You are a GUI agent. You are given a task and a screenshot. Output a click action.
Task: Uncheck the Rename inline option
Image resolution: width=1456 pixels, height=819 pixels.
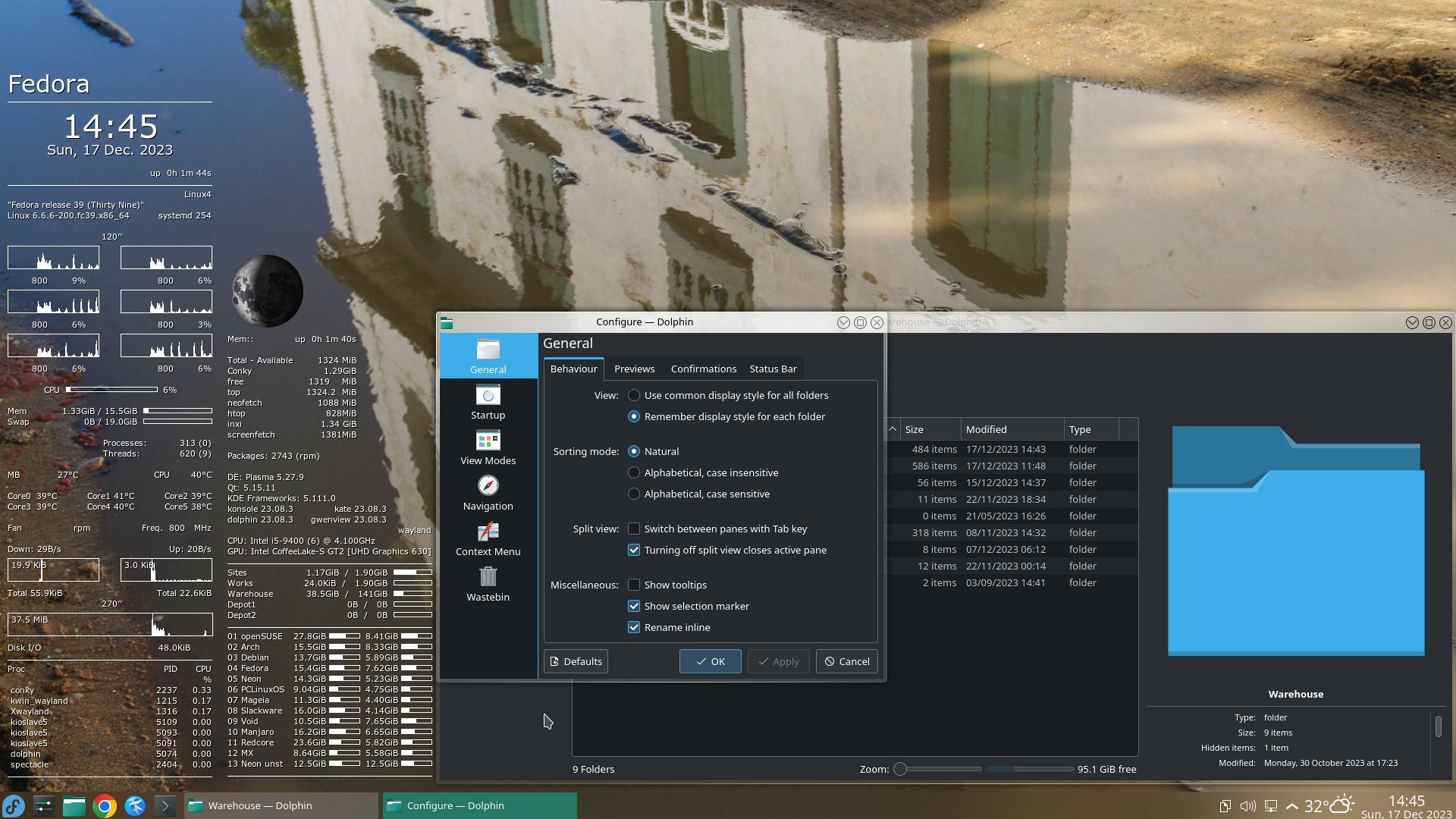point(634,627)
